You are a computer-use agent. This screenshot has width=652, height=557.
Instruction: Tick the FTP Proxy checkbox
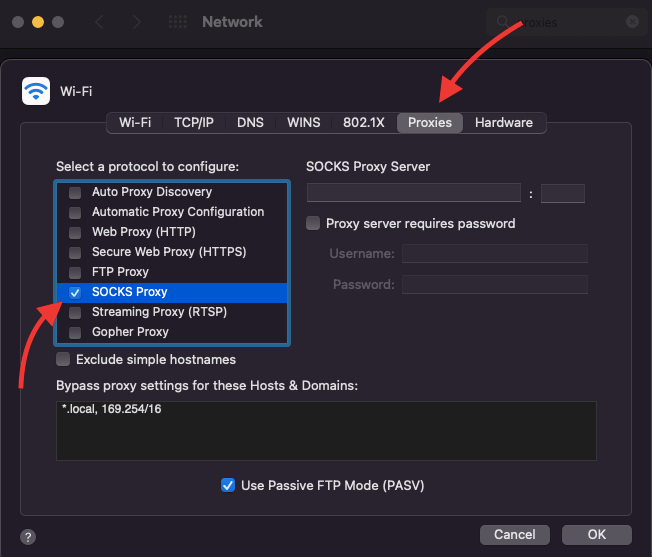click(x=75, y=272)
